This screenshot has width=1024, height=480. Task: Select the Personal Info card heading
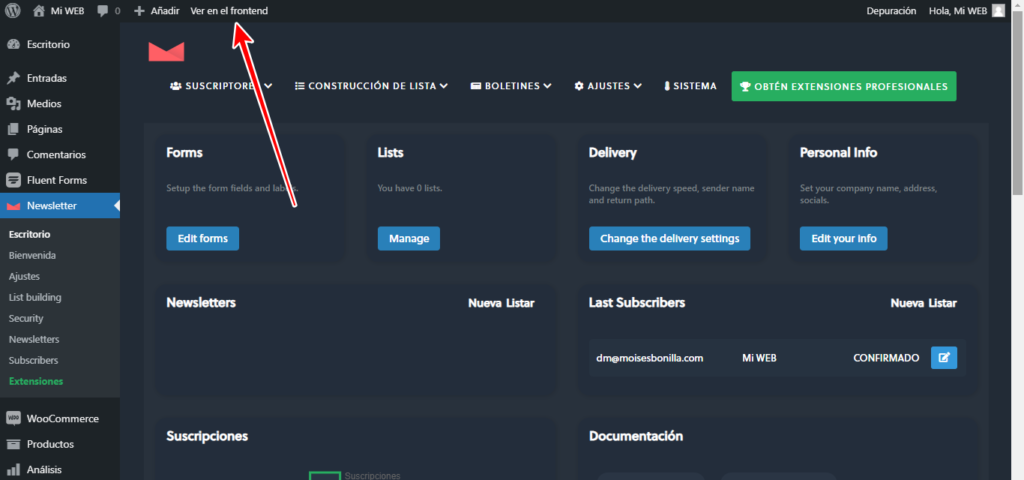[839, 153]
